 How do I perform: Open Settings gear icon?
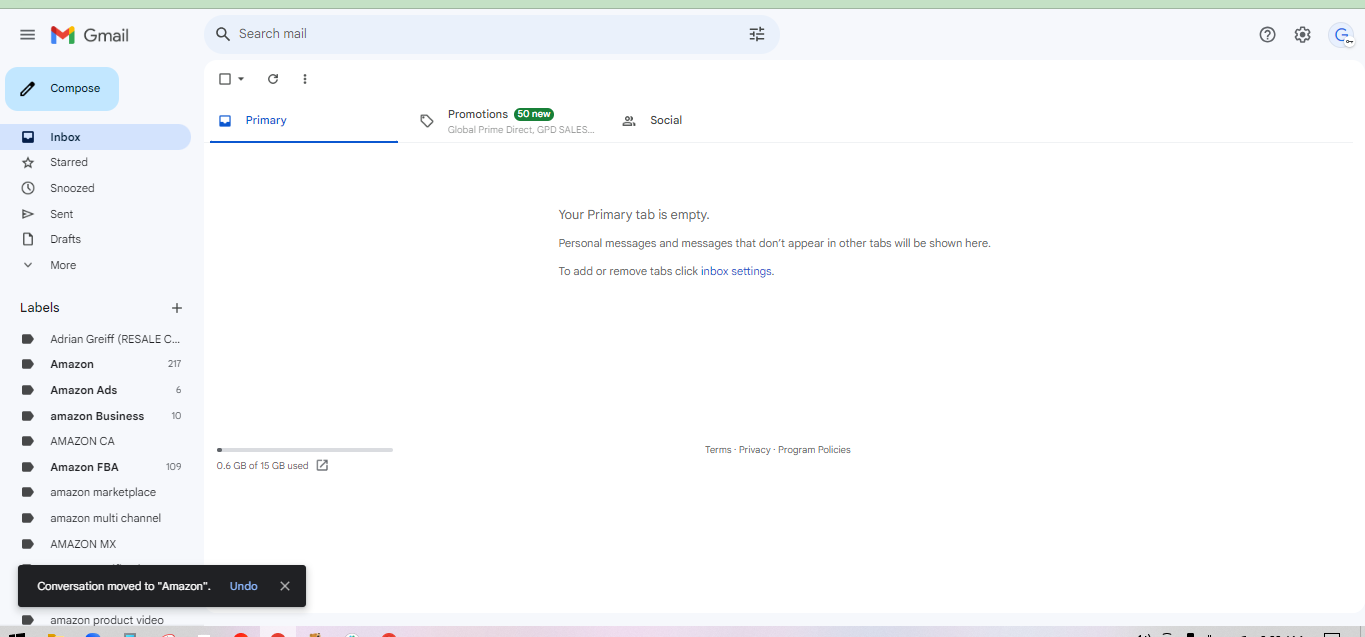pyautogui.click(x=1302, y=35)
